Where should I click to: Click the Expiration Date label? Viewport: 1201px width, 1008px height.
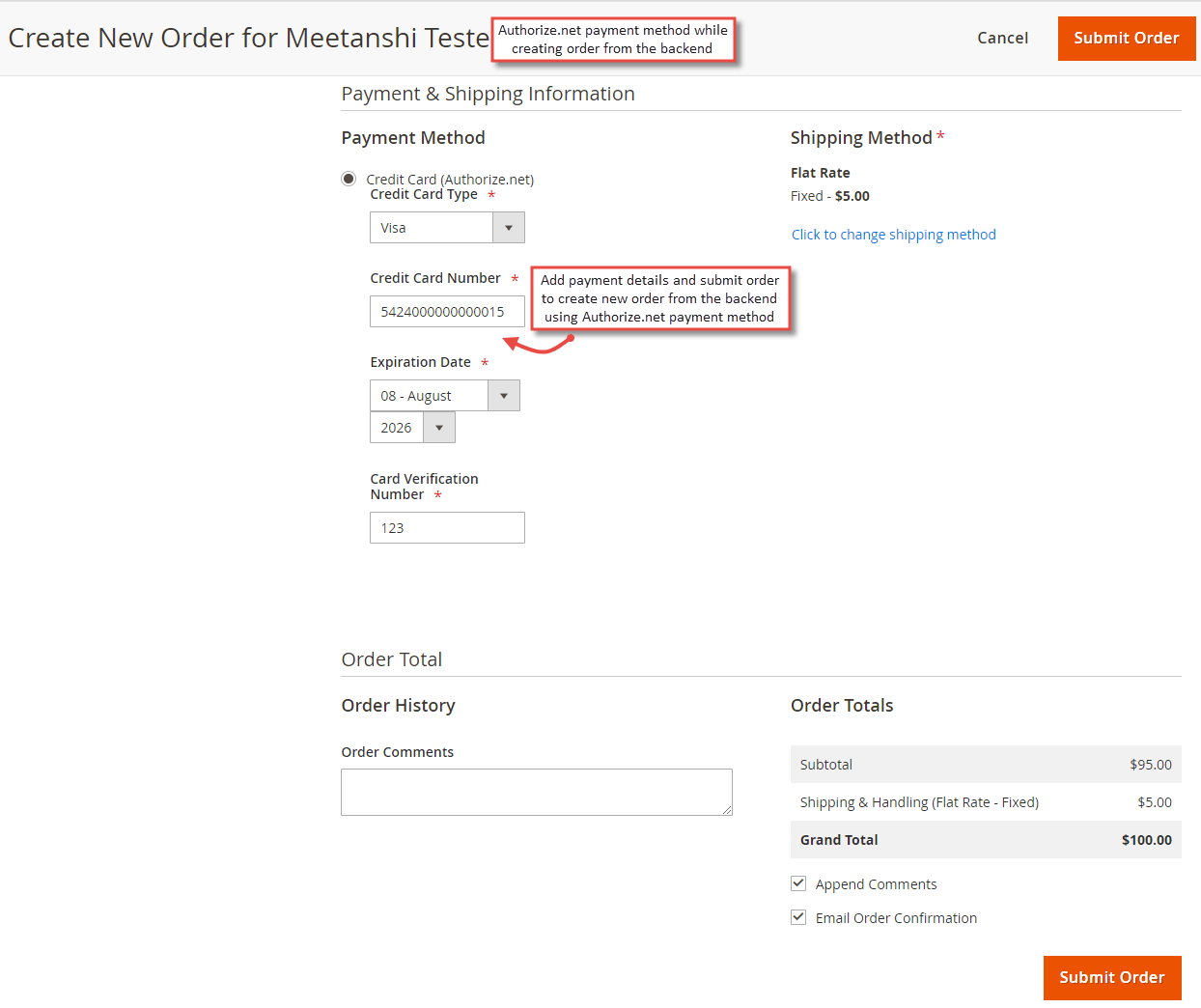pyautogui.click(x=421, y=362)
